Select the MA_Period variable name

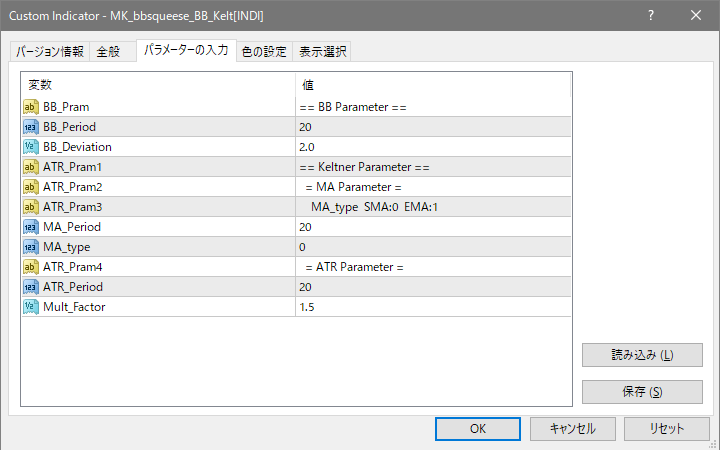pyautogui.click(x=72, y=227)
